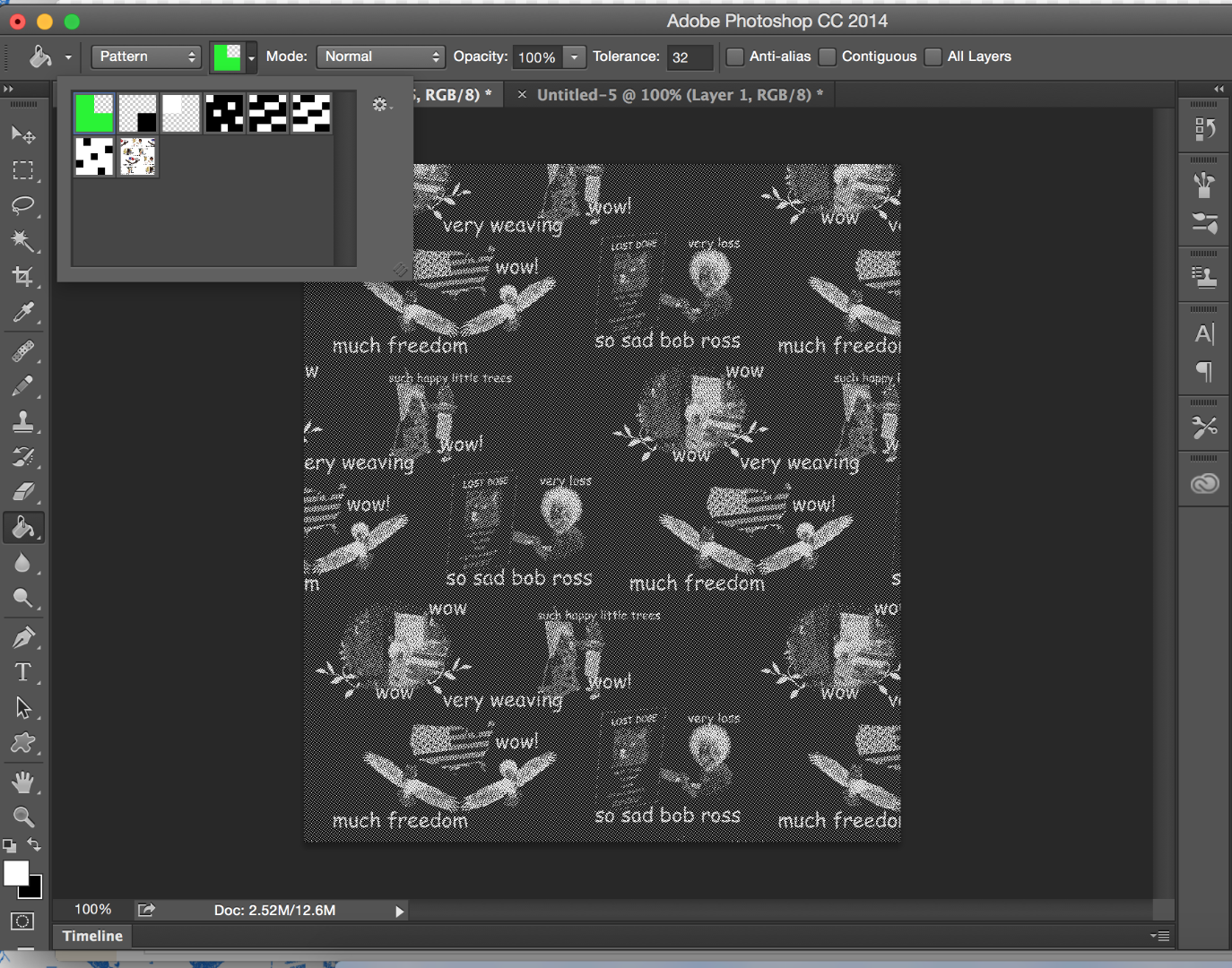
Task: Select the Move tool
Action: [23, 135]
